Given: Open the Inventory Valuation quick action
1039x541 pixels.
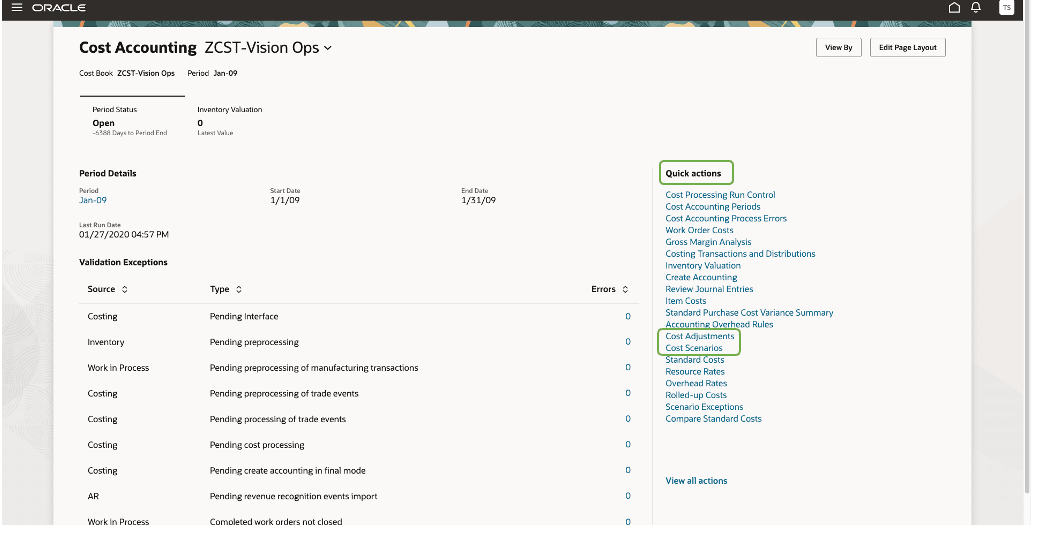Looking at the screenshot, I should pyautogui.click(x=703, y=265).
